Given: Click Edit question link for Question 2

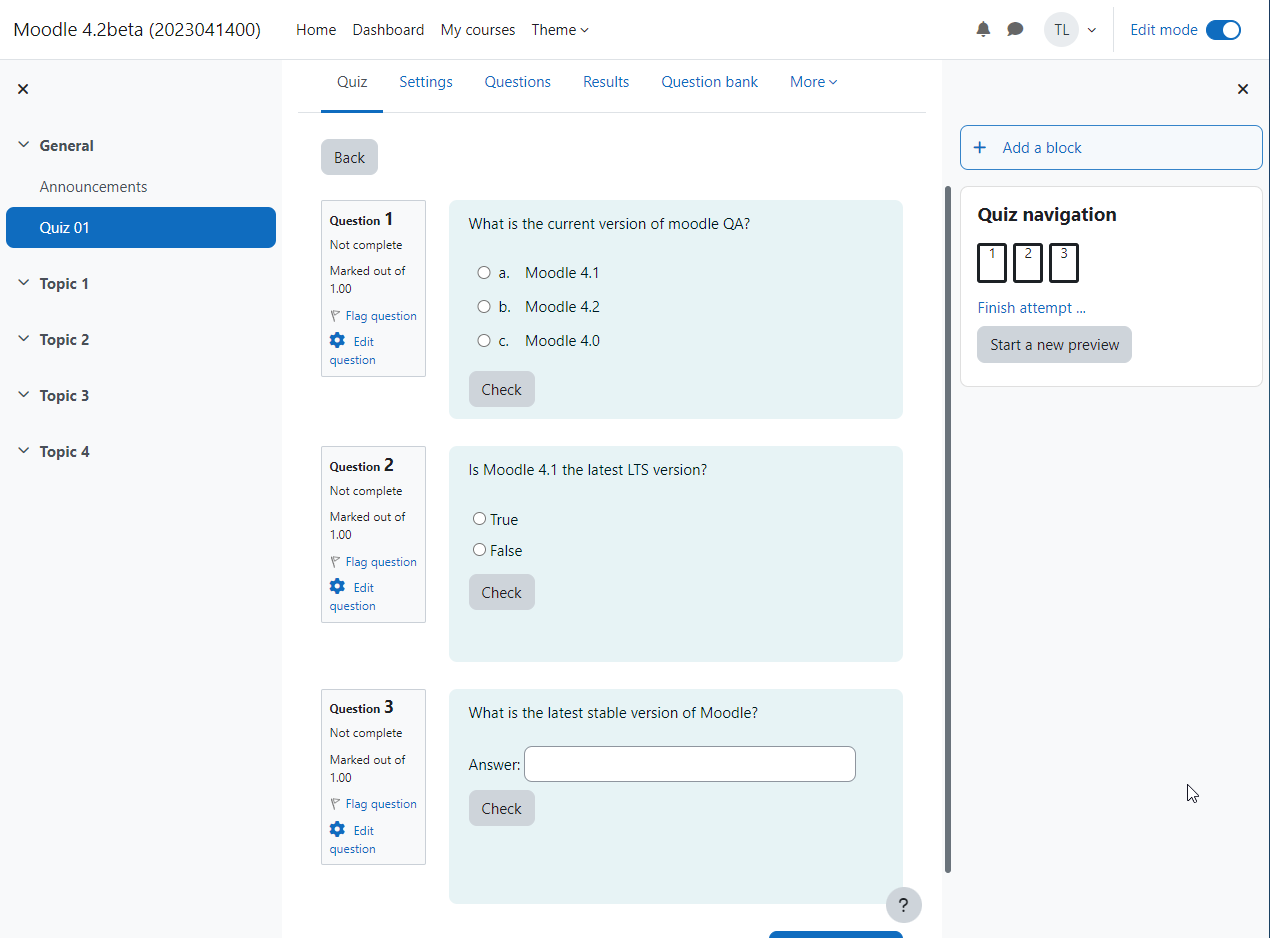Looking at the screenshot, I should point(353,597).
